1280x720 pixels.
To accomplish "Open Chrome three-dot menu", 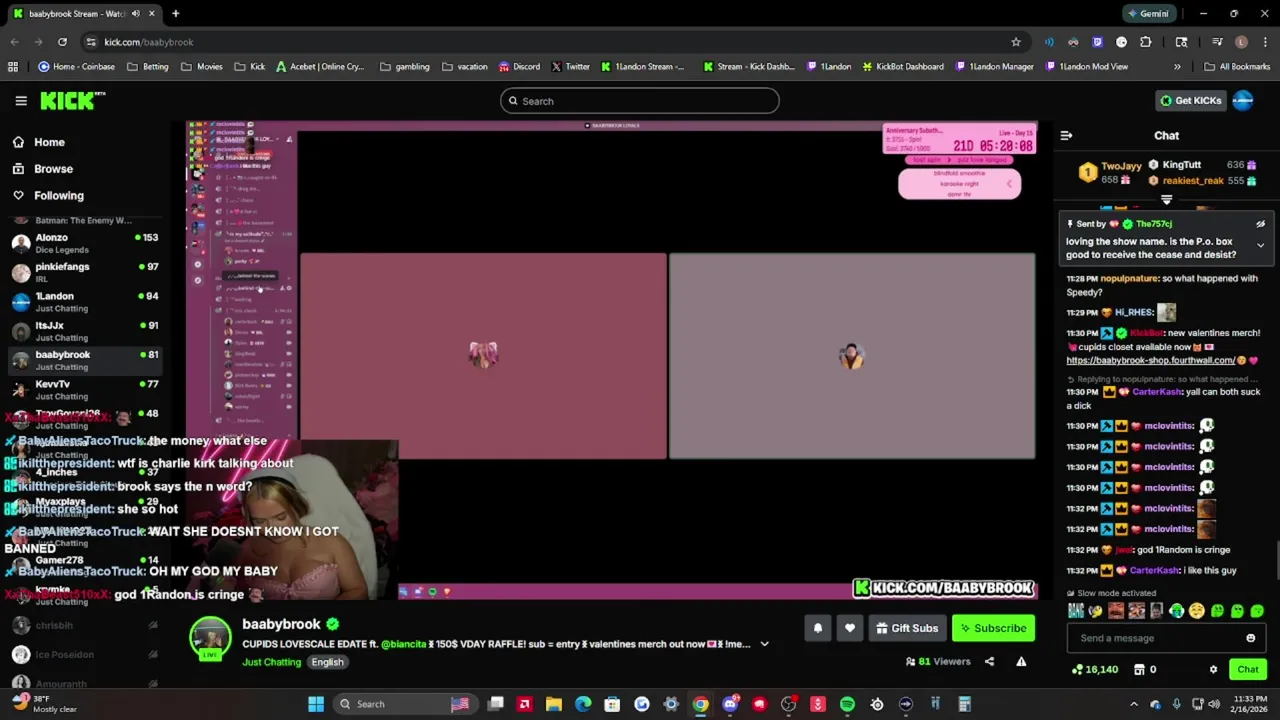I will click(x=1266, y=42).
